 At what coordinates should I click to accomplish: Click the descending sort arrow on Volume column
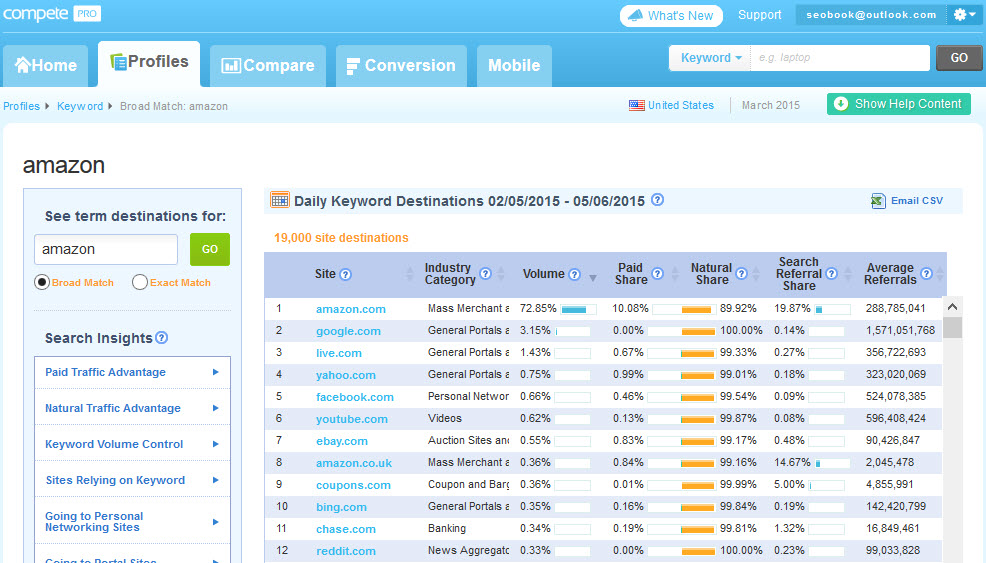pyautogui.click(x=592, y=278)
